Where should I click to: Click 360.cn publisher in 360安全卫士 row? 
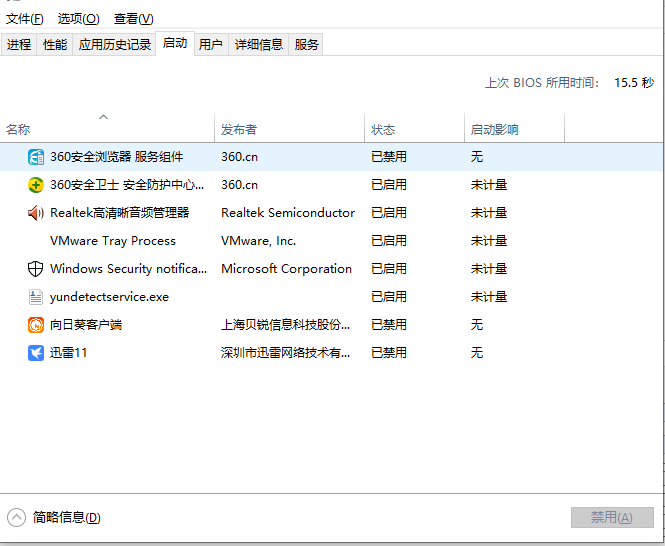coord(240,185)
